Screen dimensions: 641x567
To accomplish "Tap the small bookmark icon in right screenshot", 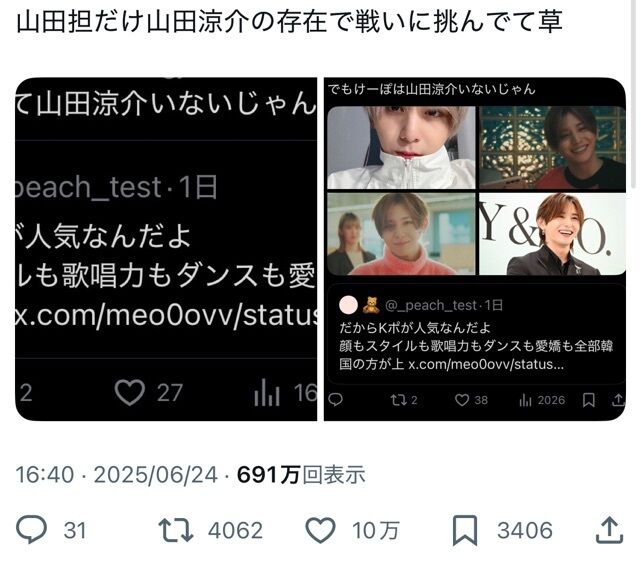I will pos(588,400).
